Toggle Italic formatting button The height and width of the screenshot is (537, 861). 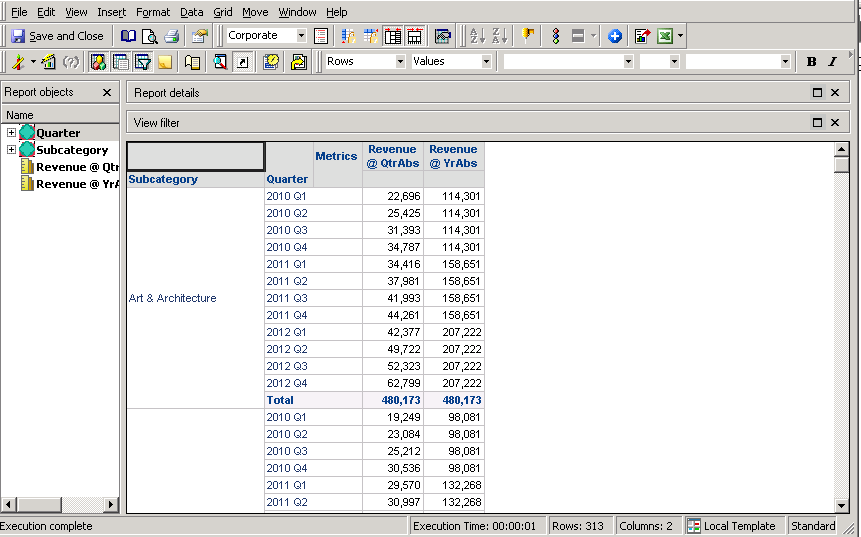click(832, 62)
